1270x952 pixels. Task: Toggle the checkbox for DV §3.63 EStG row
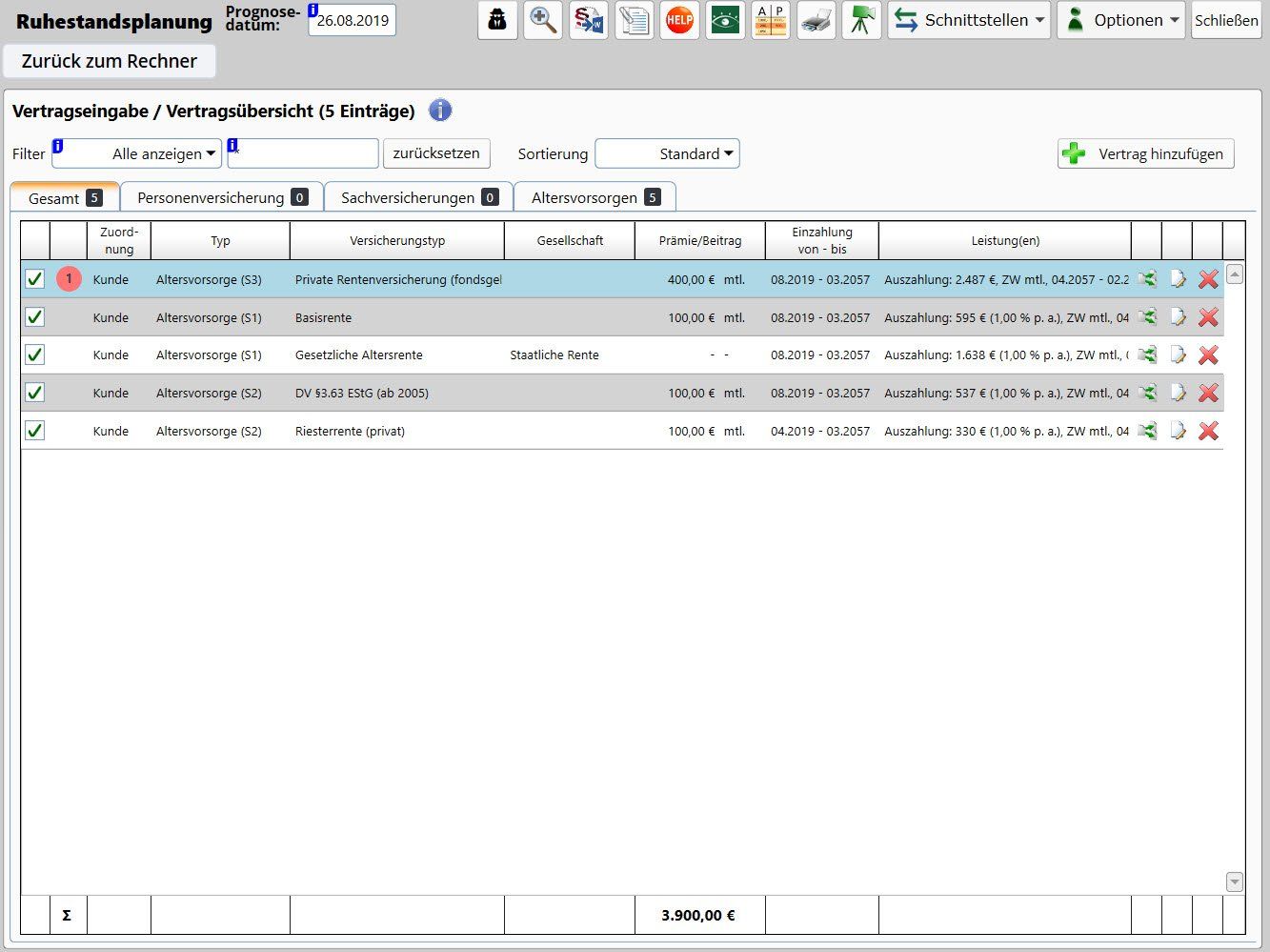[34, 393]
